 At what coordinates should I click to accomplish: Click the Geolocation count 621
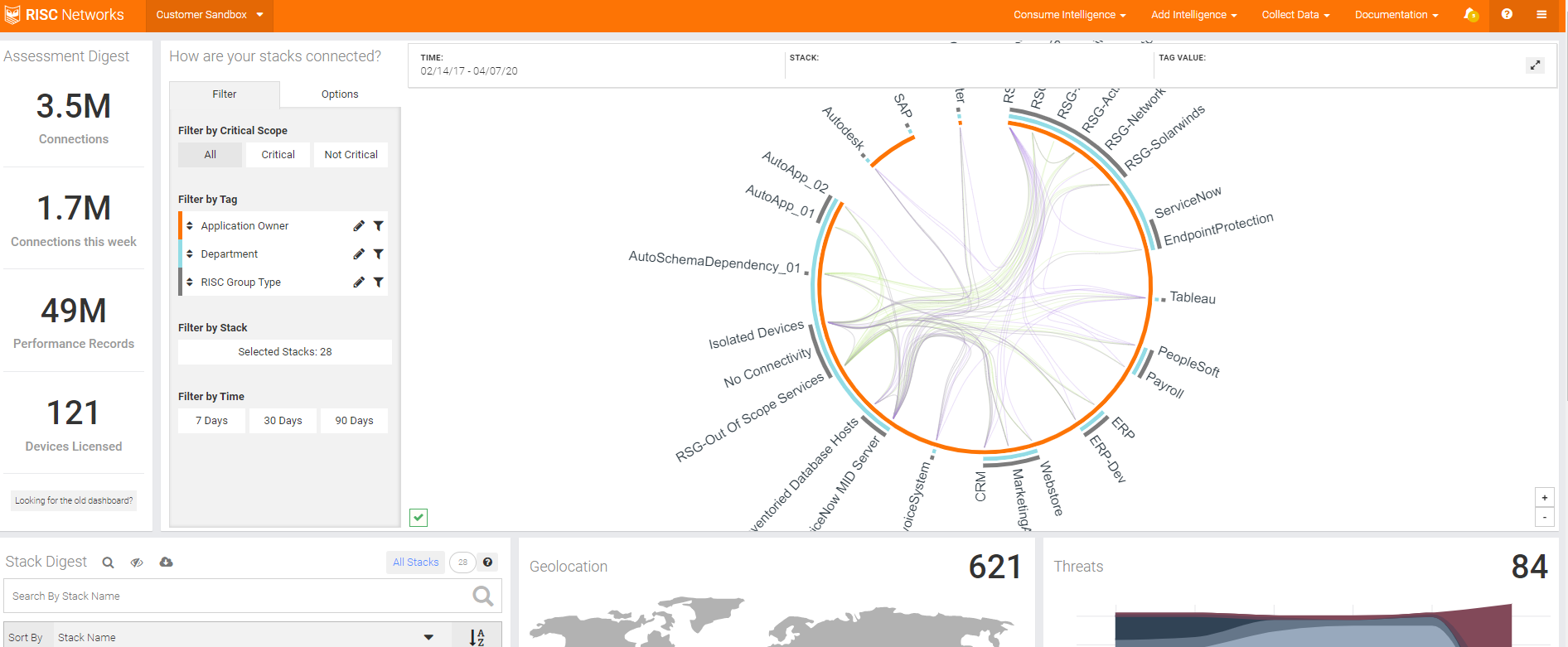pos(995,567)
